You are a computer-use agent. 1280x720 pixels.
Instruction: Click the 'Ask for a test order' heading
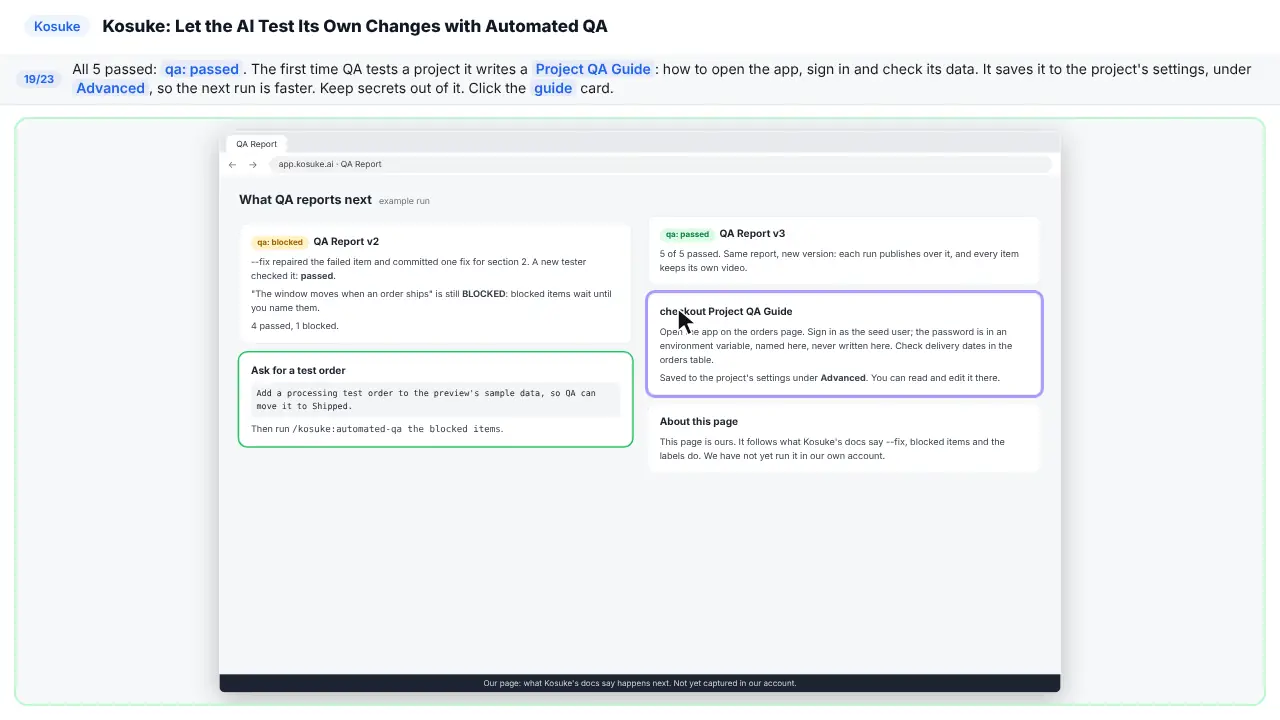click(x=298, y=371)
